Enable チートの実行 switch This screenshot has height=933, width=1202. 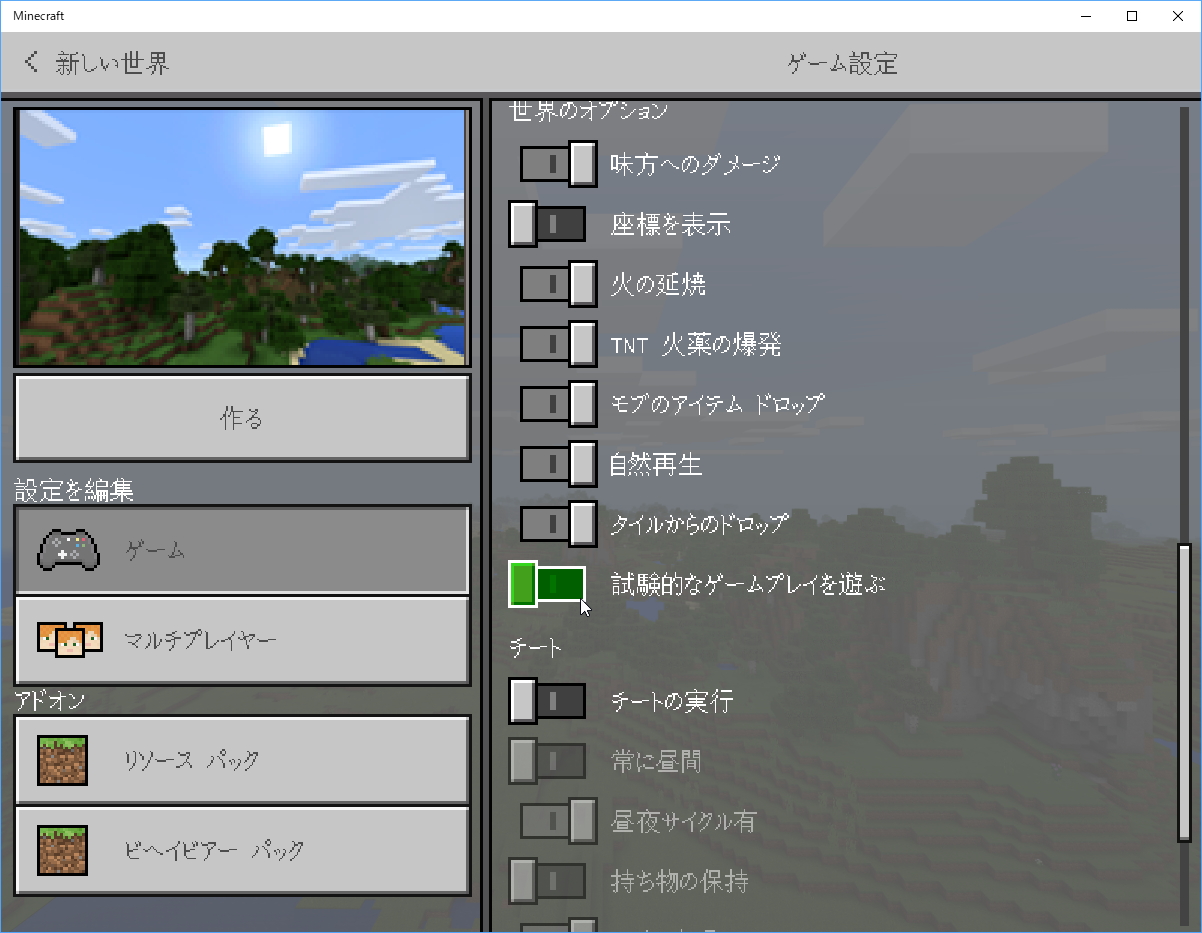(547, 701)
